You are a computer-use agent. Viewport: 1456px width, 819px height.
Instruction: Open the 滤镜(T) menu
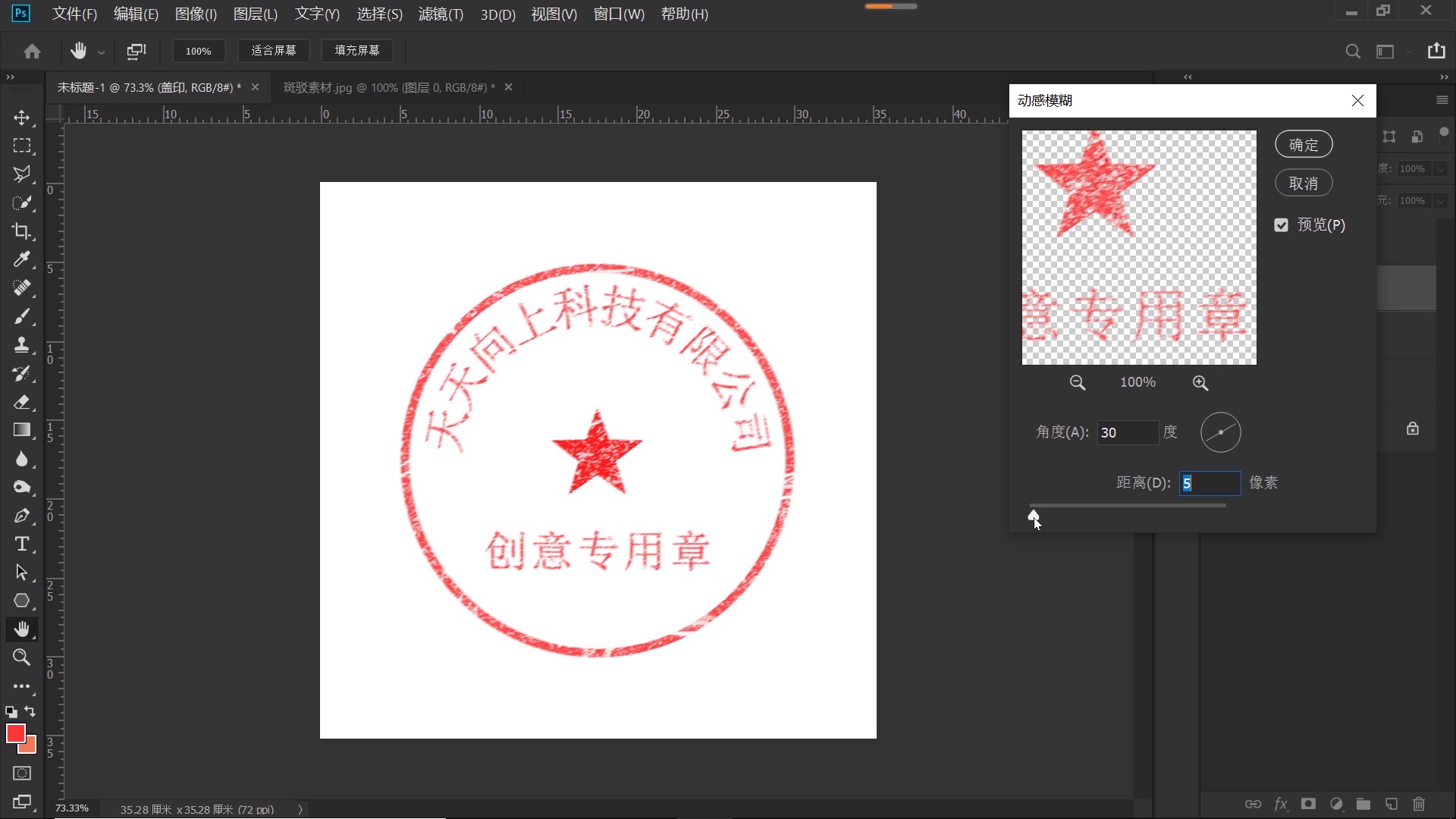click(440, 14)
